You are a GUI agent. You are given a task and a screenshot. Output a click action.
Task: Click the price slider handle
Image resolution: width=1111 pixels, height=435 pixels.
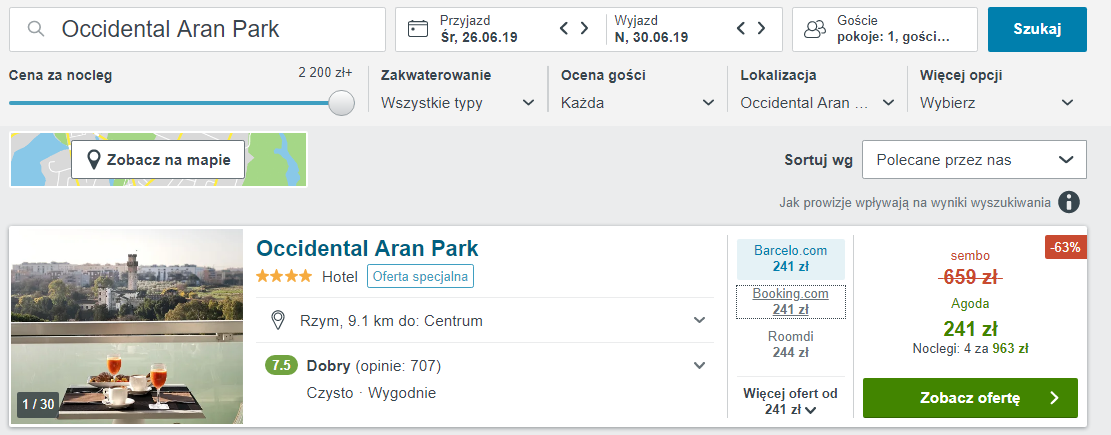(342, 103)
